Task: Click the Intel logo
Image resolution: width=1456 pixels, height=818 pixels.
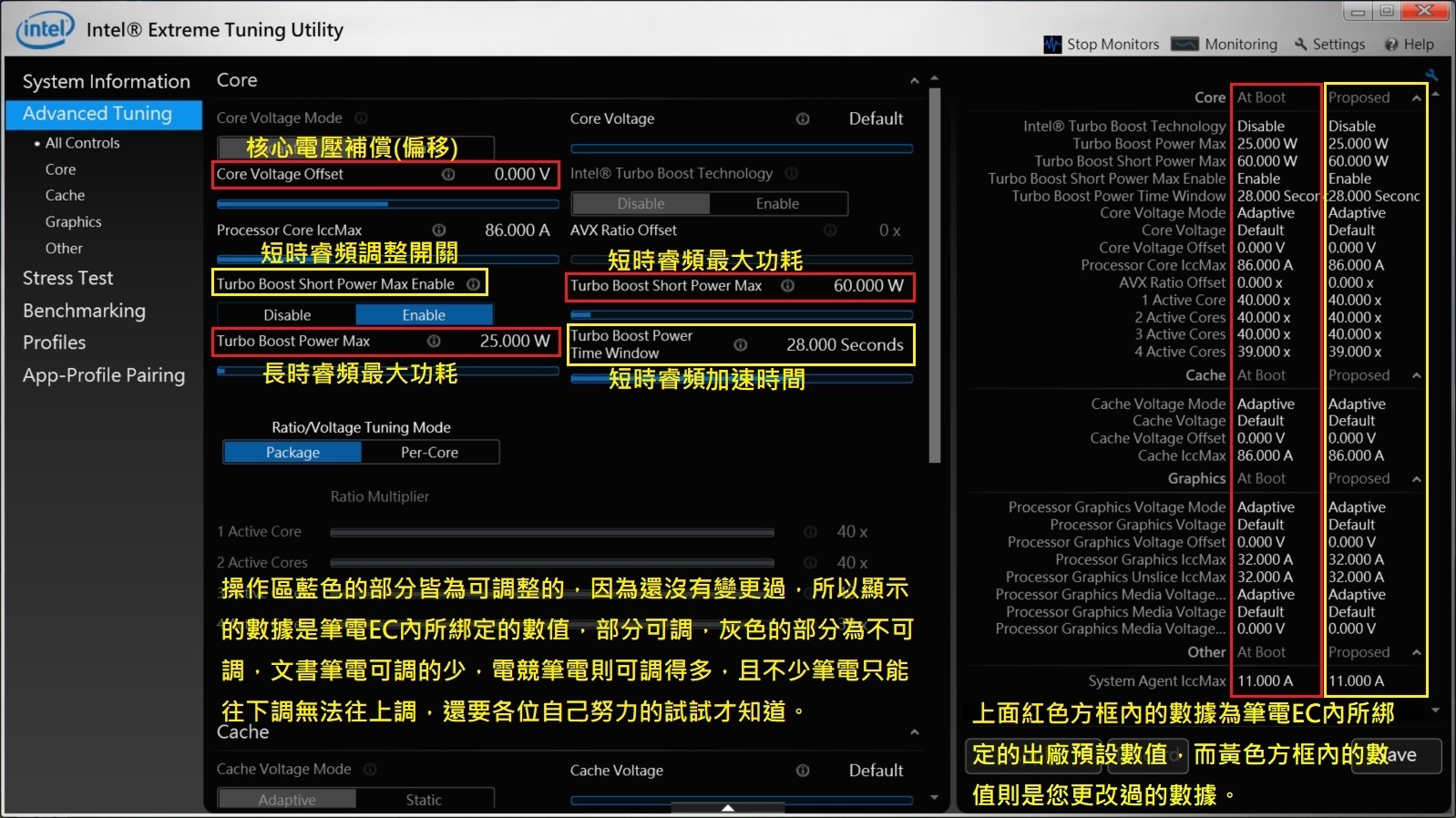Action: (45, 30)
